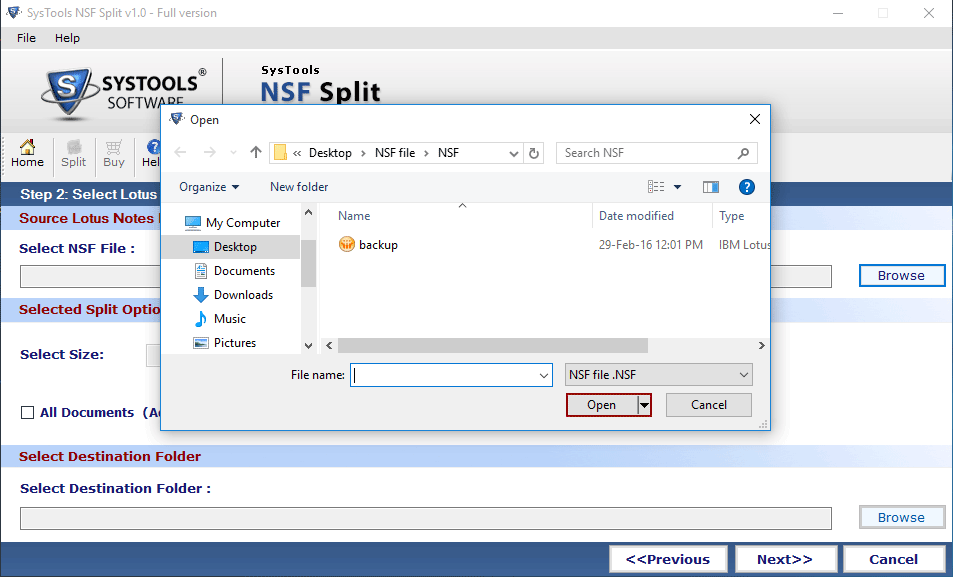Screen dimensions: 953x577
Task: Click Browse next to Select NSF File
Action: [901, 275]
